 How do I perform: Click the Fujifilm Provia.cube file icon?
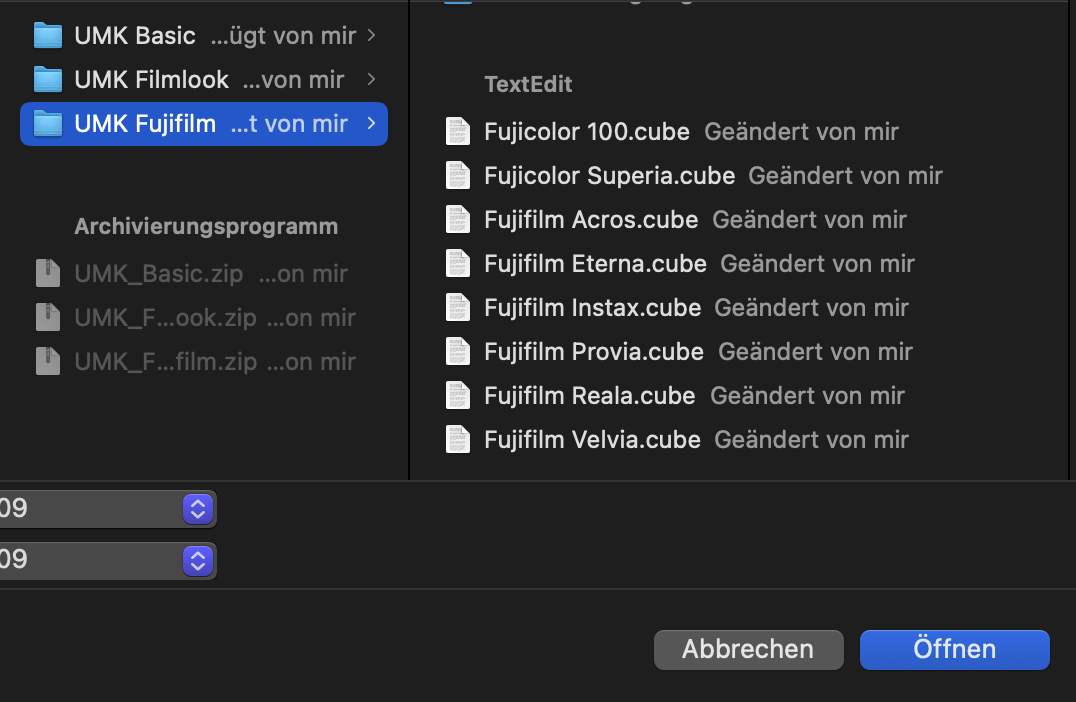point(458,351)
